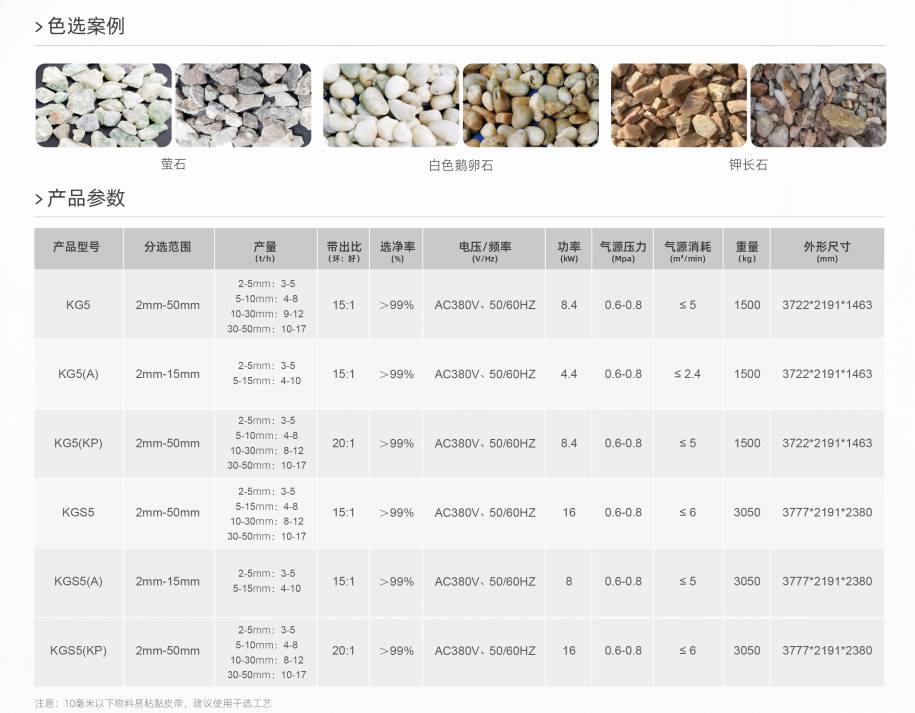Viewport: 915px width, 713px height.
Task: Select the KG5(KP) model cell
Action: [x=78, y=443]
